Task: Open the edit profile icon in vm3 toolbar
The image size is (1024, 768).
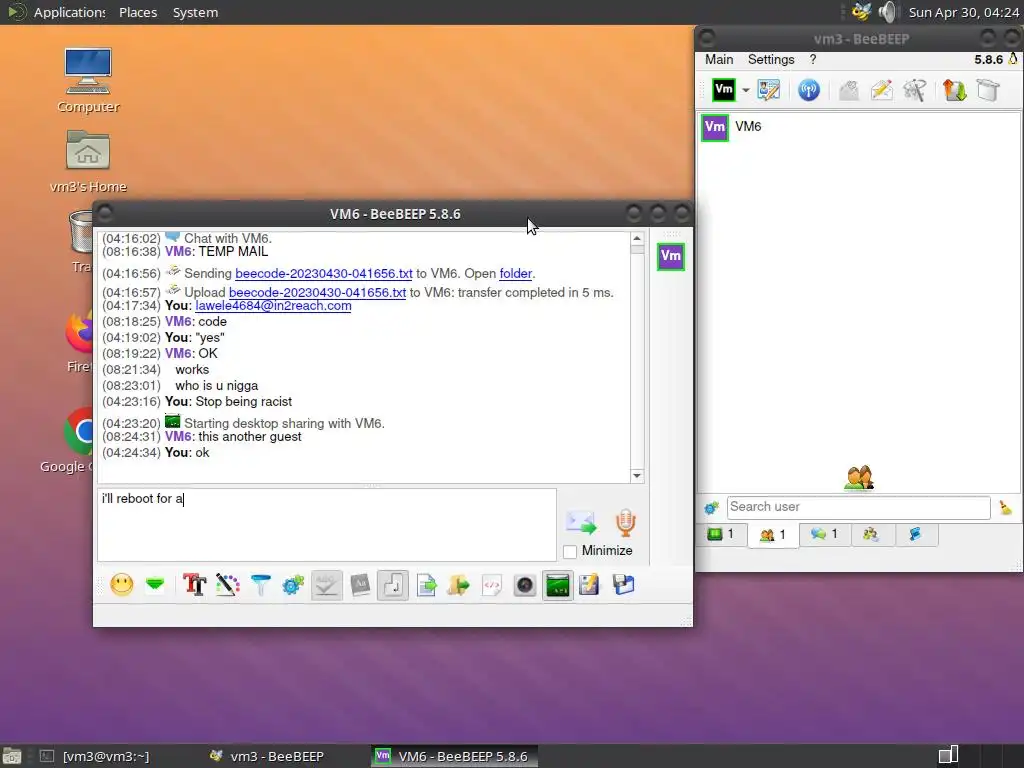Action: coord(769,89)
